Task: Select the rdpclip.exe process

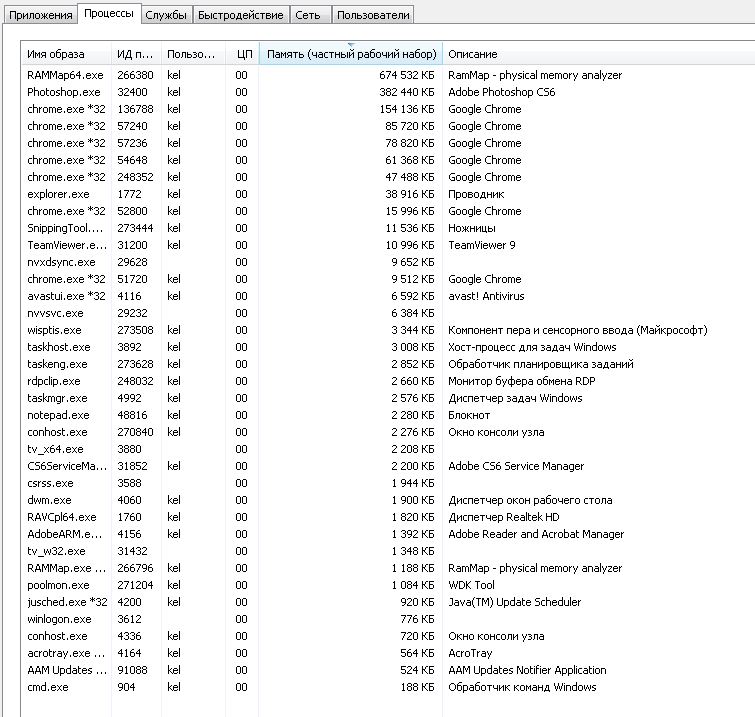Action: [388, 381]
